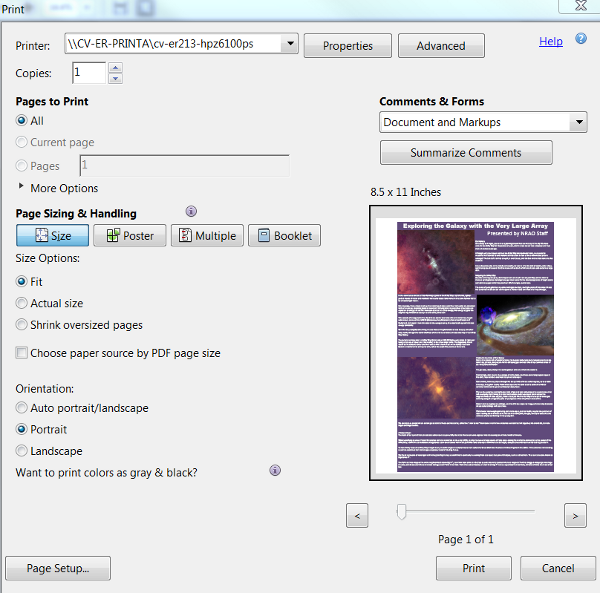Enable Choose paper source by PDF page size
600x593 pixels.
coord(22,353)
